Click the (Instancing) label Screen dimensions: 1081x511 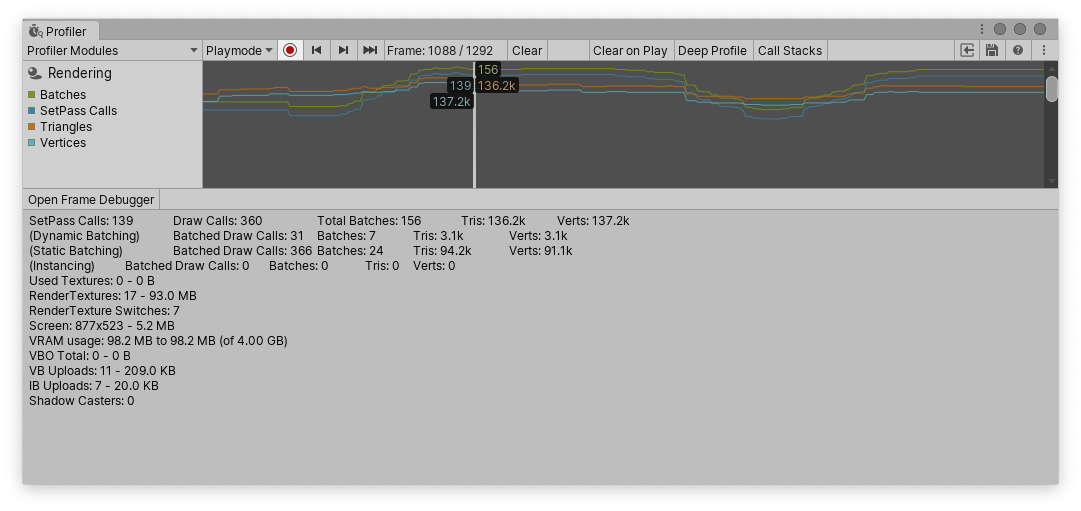62,265
